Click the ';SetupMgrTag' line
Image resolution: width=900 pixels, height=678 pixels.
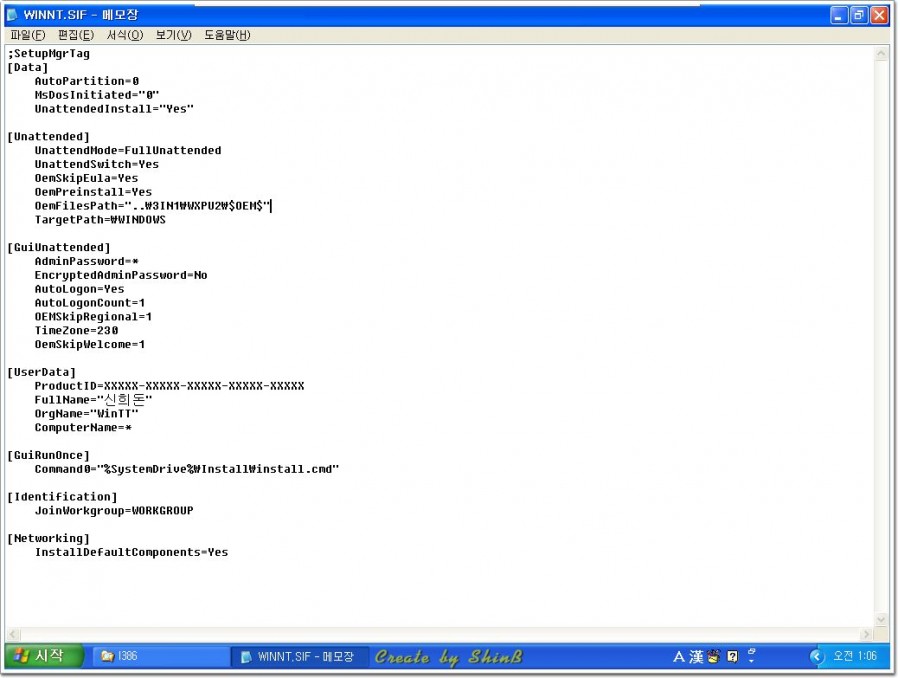point(49,53)
